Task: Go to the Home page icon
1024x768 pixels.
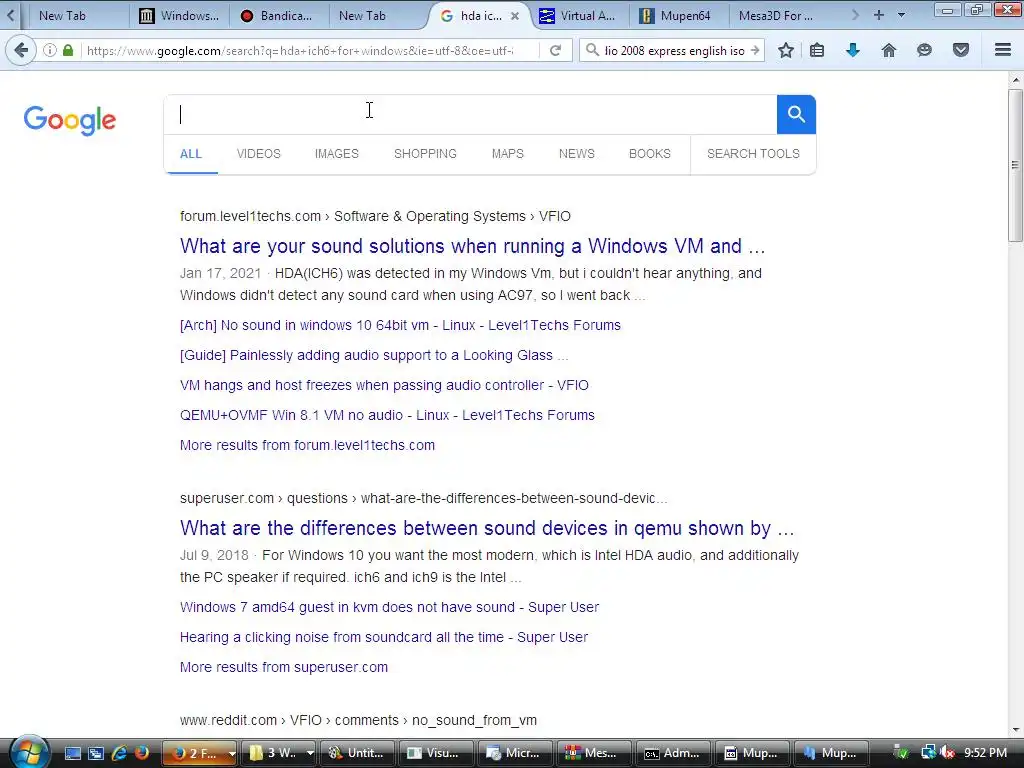Action: 889,50
